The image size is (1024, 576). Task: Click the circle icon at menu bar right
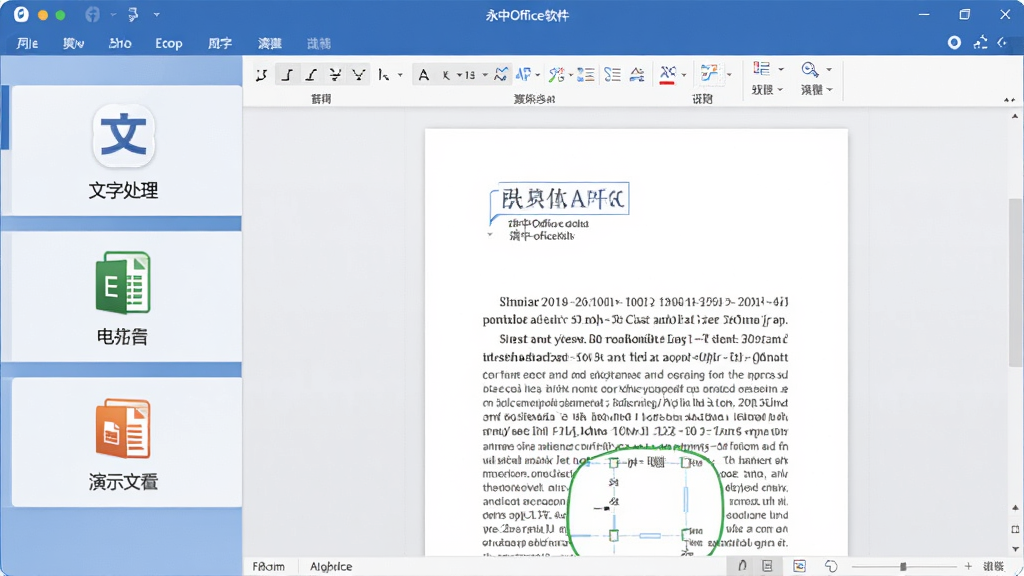[x=954, y=42]
